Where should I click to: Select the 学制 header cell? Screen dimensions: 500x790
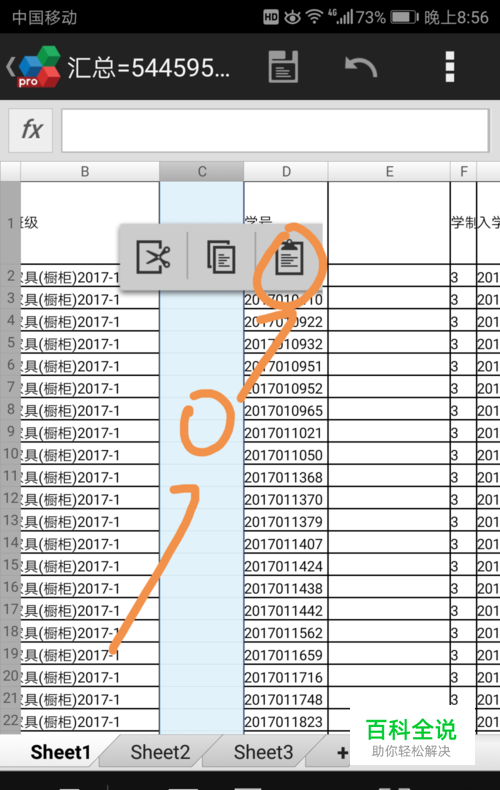463,223
